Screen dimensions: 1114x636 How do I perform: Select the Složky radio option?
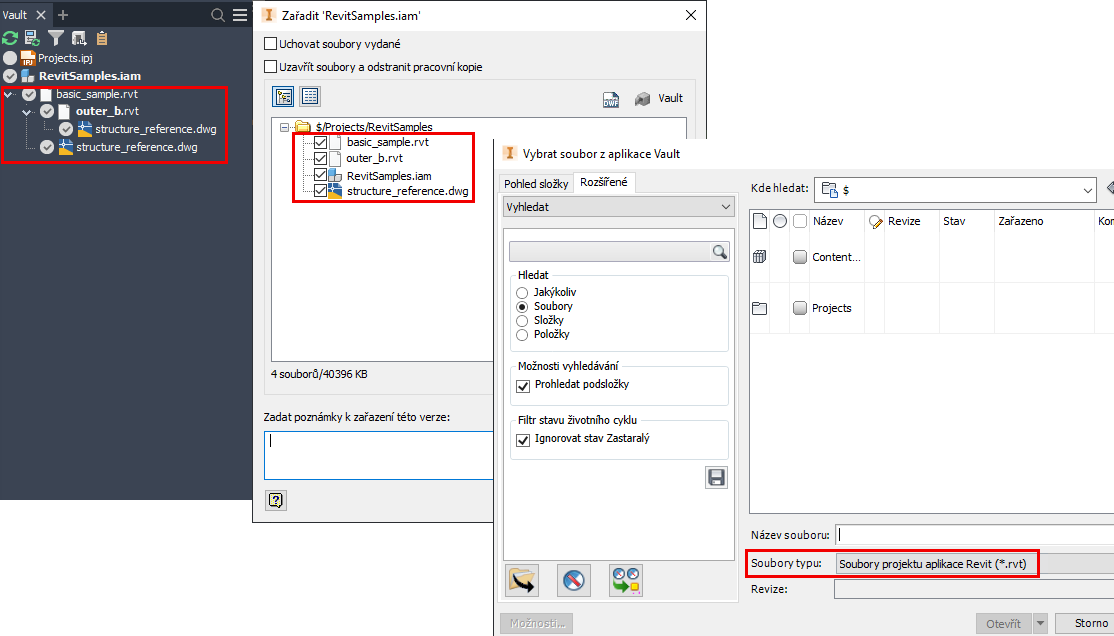tap(522, 320)
